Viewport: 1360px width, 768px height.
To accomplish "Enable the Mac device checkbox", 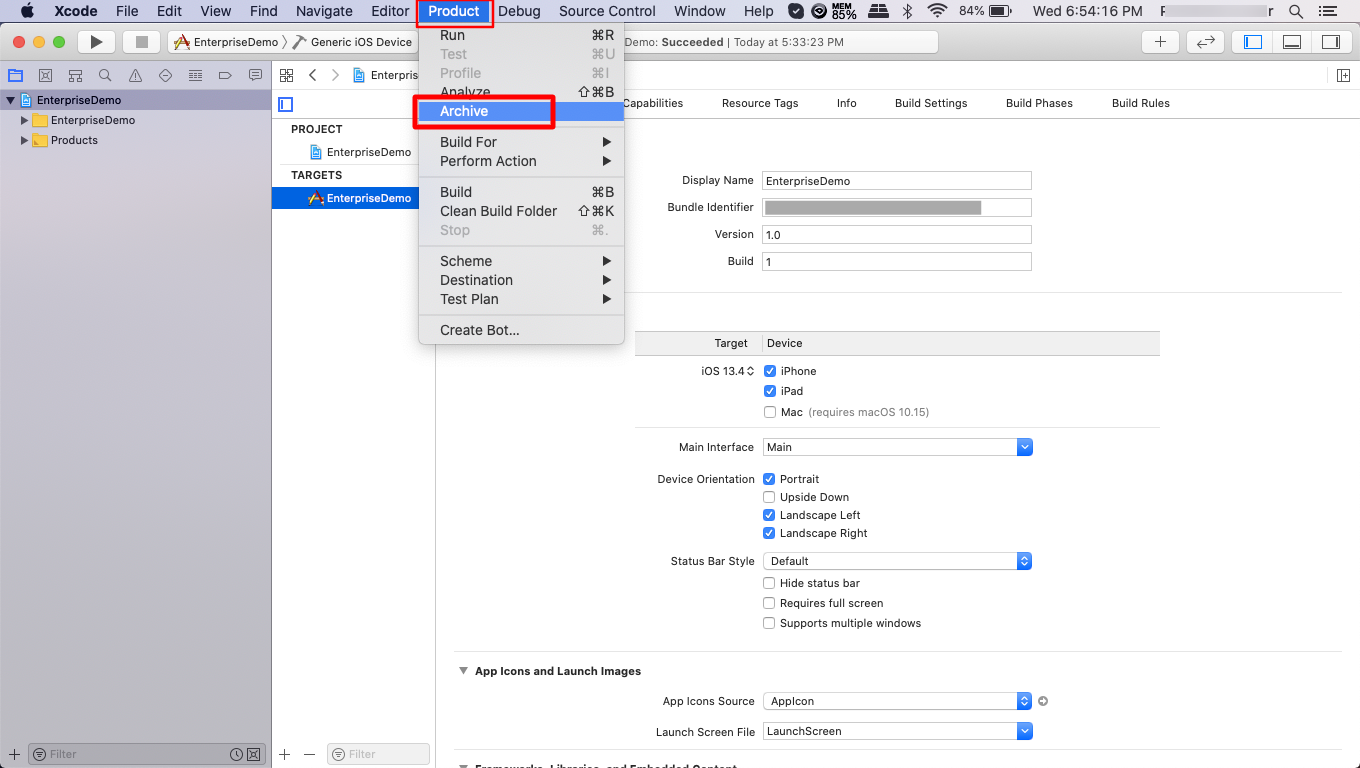I will (770, 412).
